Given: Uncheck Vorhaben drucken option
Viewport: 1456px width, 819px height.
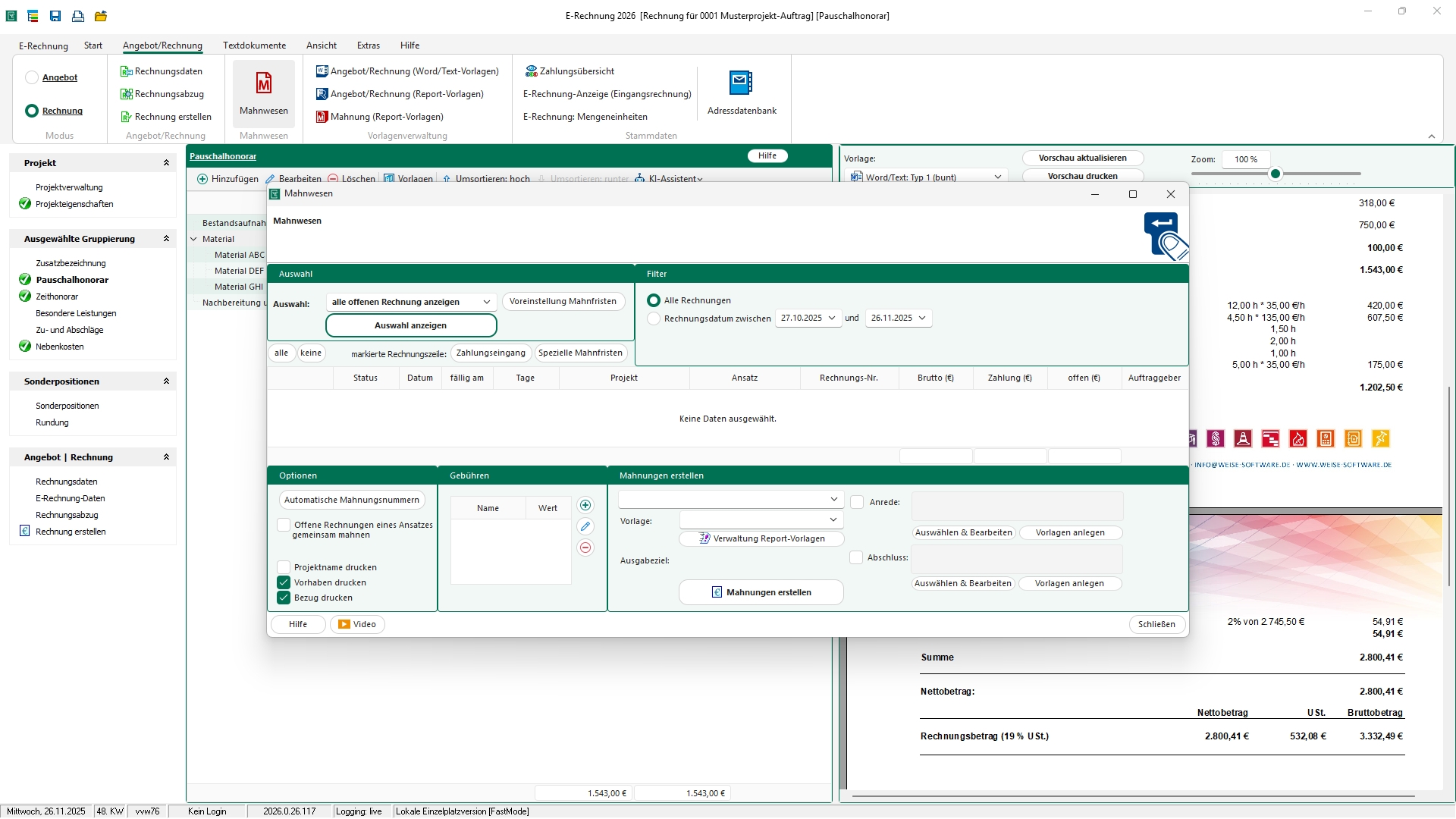Looking at the screenshot, I should point(284,583).
